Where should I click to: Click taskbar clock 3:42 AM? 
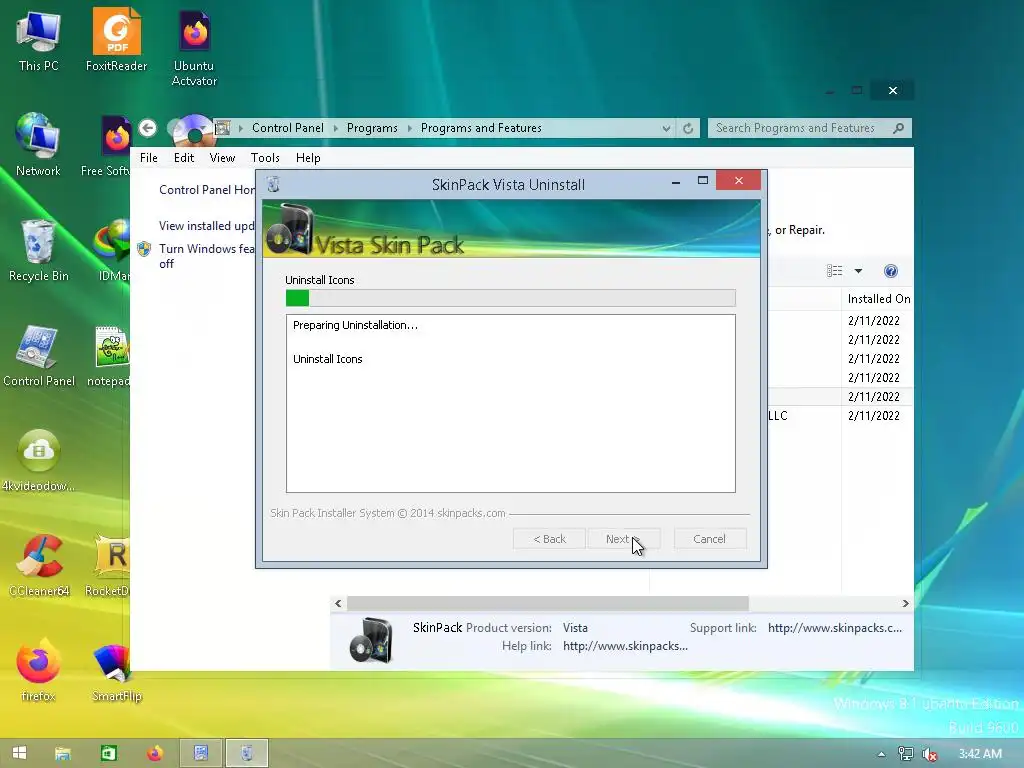[x=980, y=754]
